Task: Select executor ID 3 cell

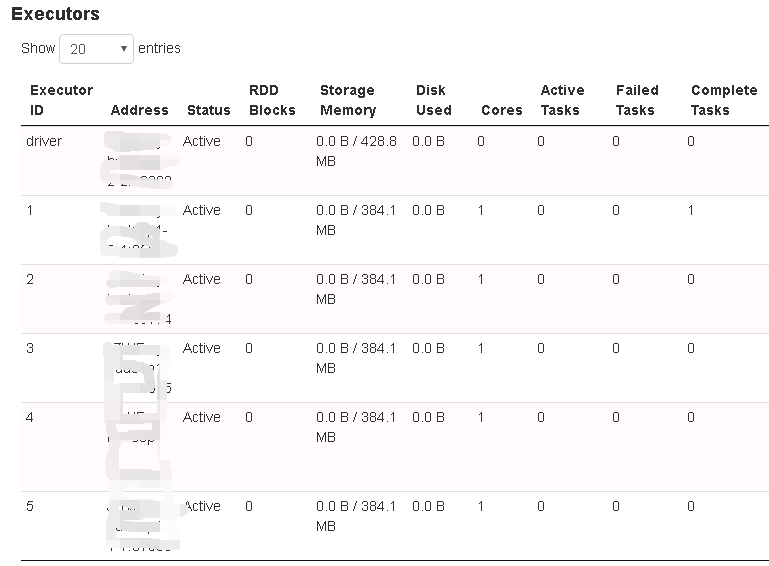Action: (30, 348)
